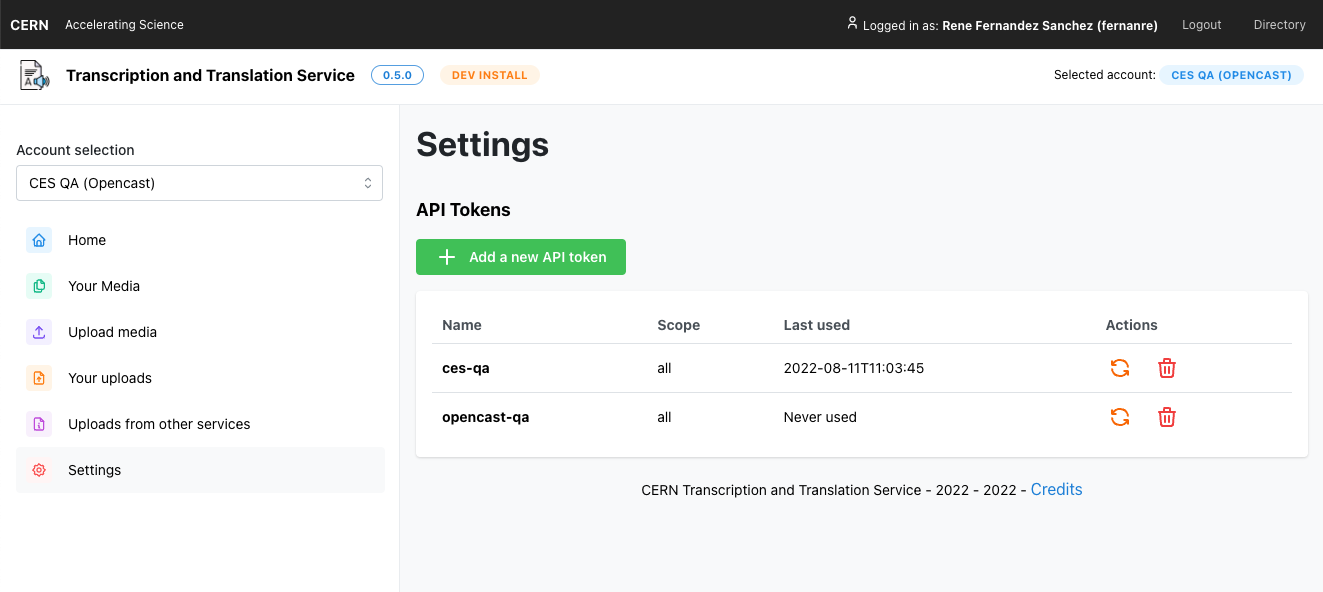Add a new API token
Screen dimensions: 1323x592
click(x=521, y=257)
